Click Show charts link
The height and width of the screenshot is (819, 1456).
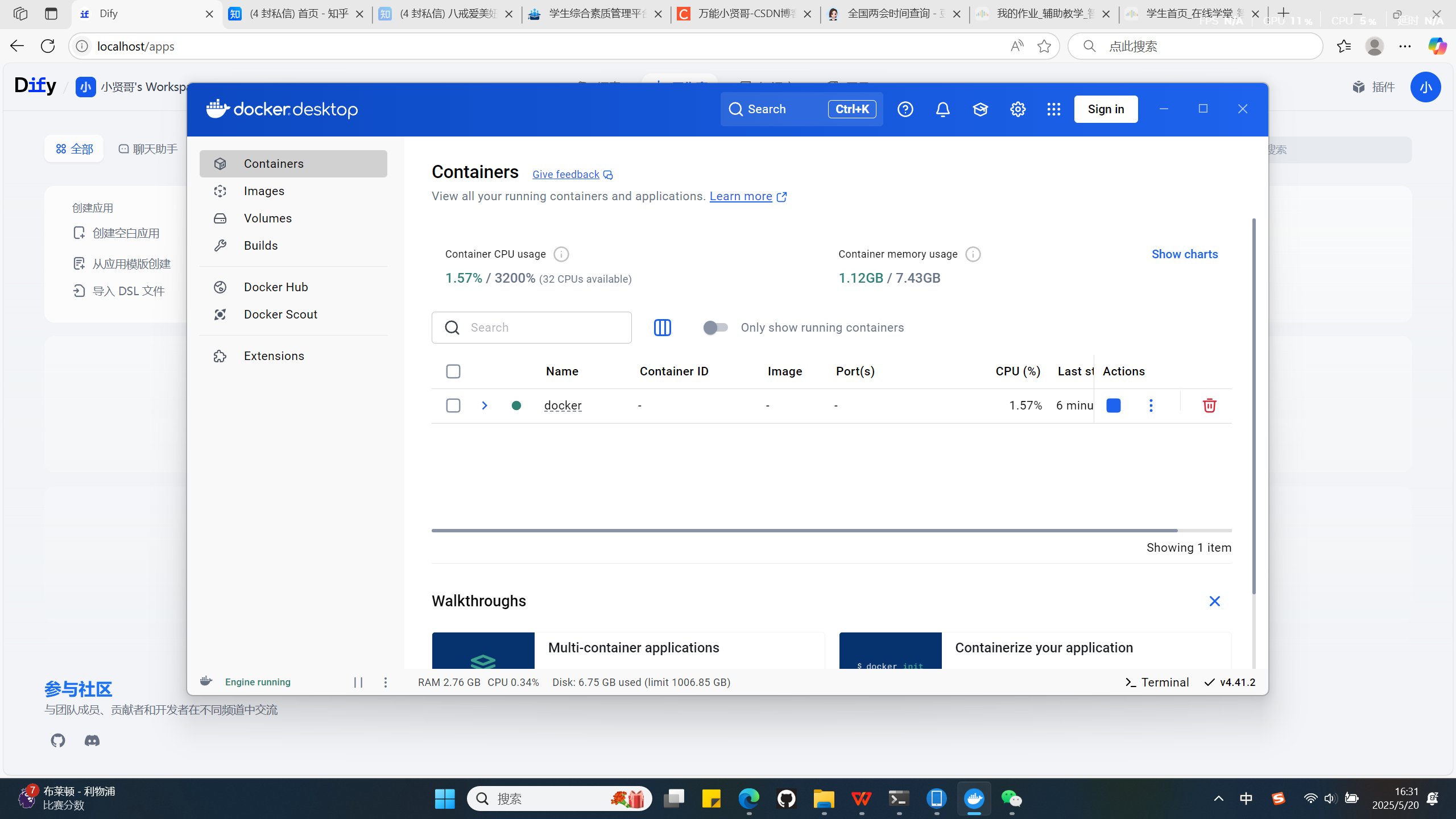point(1184,254)
